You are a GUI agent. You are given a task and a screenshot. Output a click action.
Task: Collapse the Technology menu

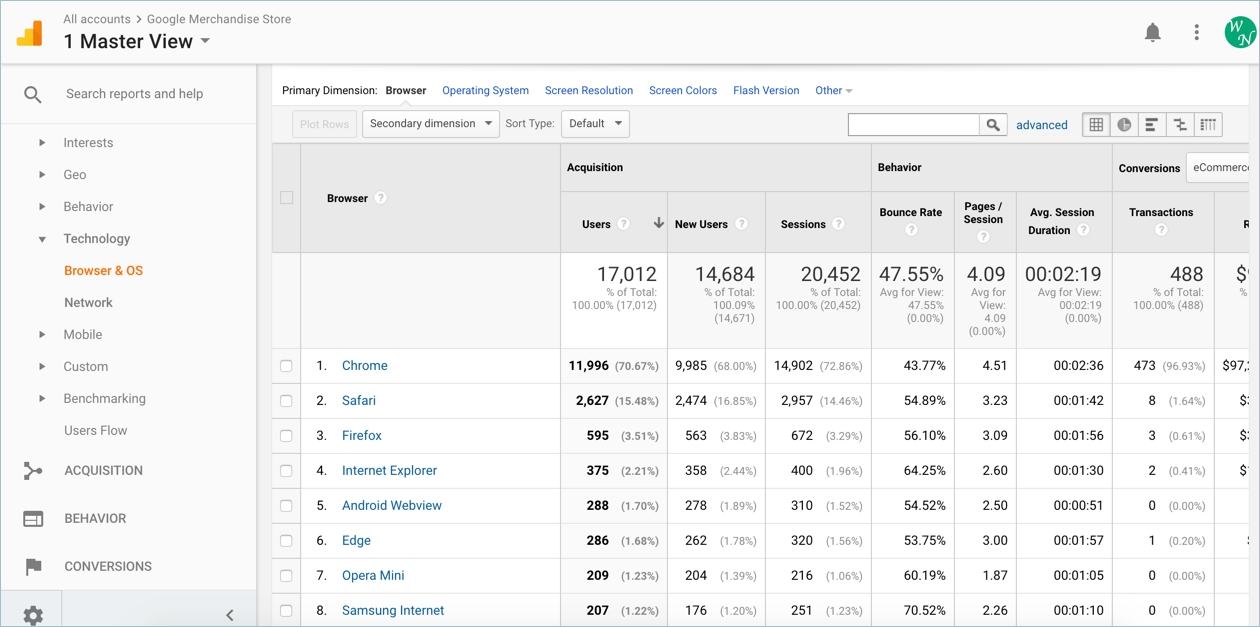tap(42, 239)
